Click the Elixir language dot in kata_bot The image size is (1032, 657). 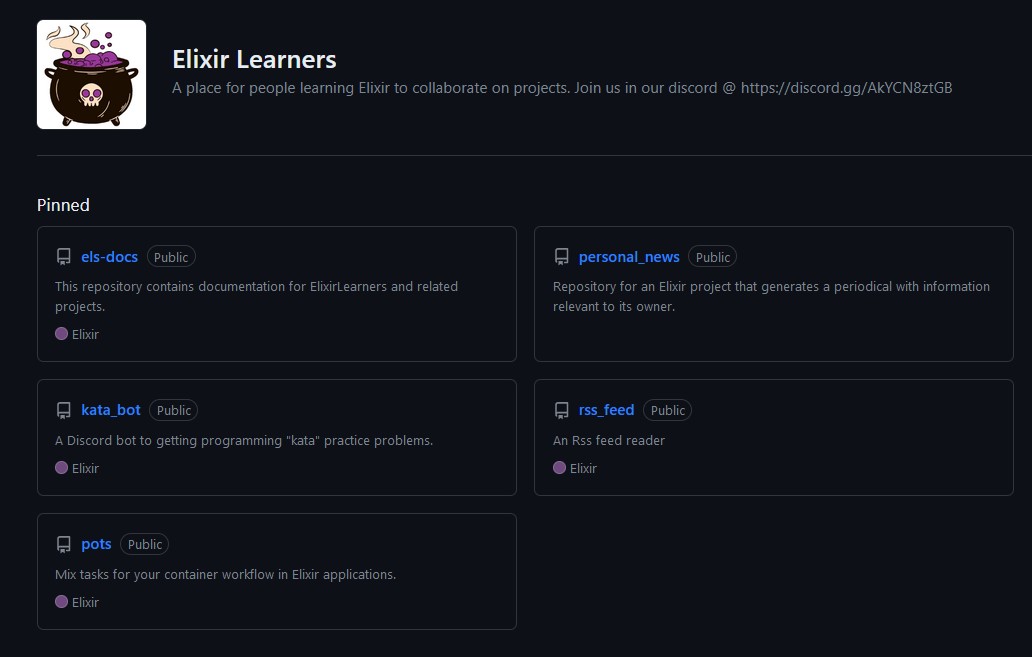[61, 467]
